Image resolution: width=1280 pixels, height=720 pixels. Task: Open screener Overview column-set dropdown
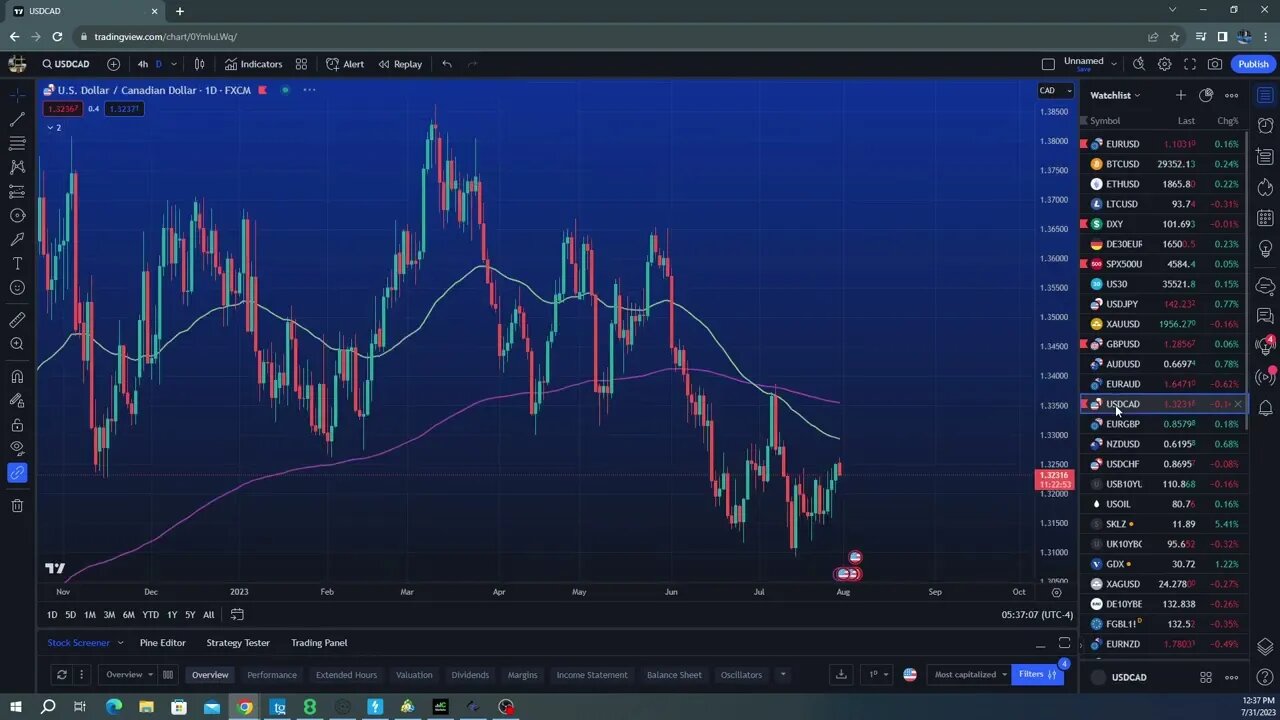130,674
